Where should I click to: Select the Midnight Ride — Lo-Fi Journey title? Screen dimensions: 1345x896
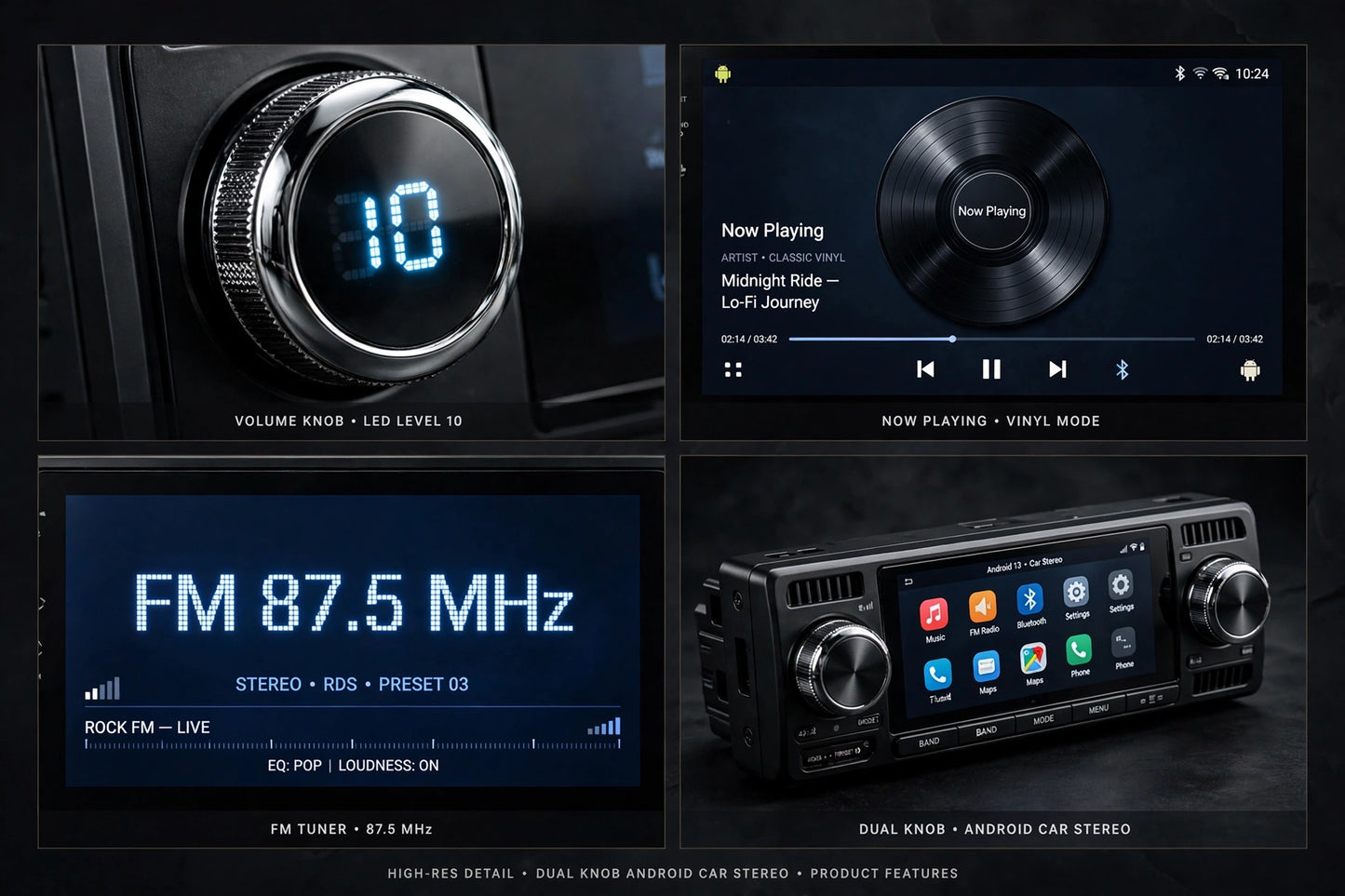pyautogui.click(x=780, y=291)
